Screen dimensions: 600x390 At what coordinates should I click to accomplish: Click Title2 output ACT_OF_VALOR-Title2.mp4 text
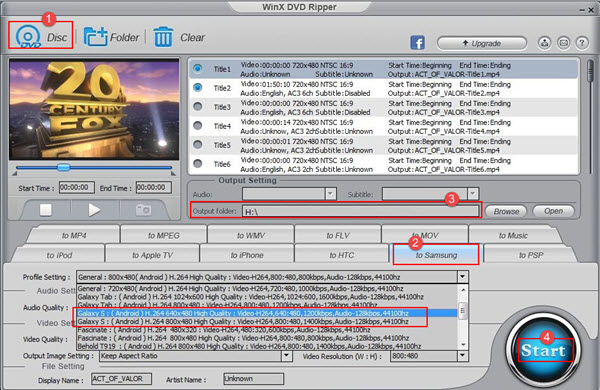point(444,93)
